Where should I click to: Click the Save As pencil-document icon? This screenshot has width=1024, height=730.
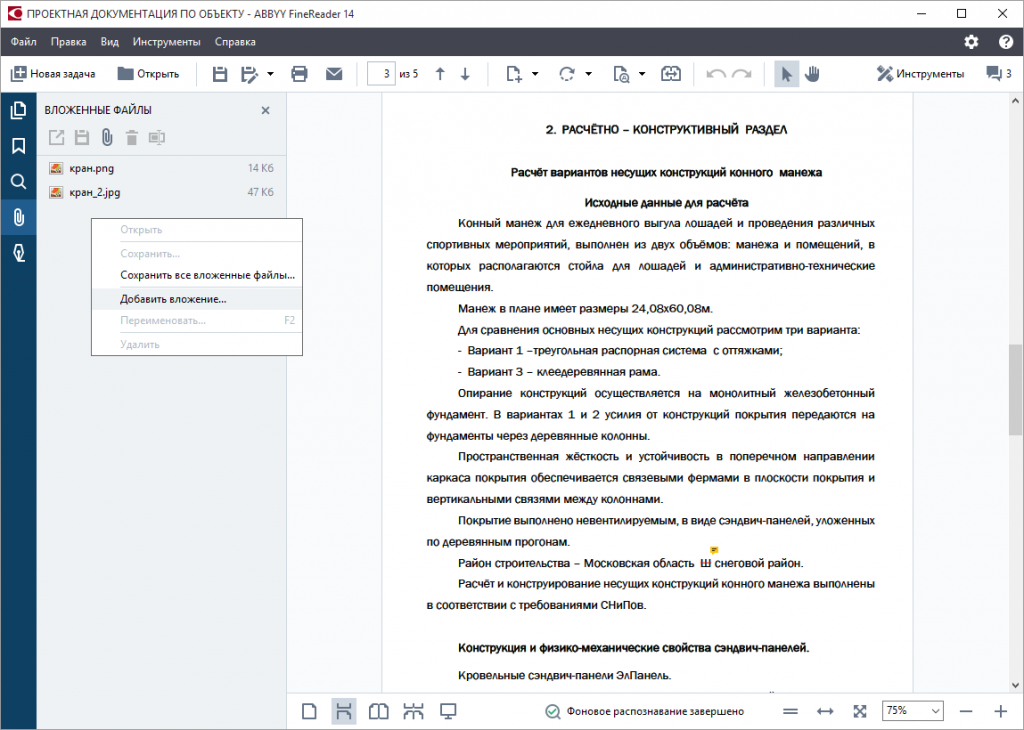[x=249, y=74]
